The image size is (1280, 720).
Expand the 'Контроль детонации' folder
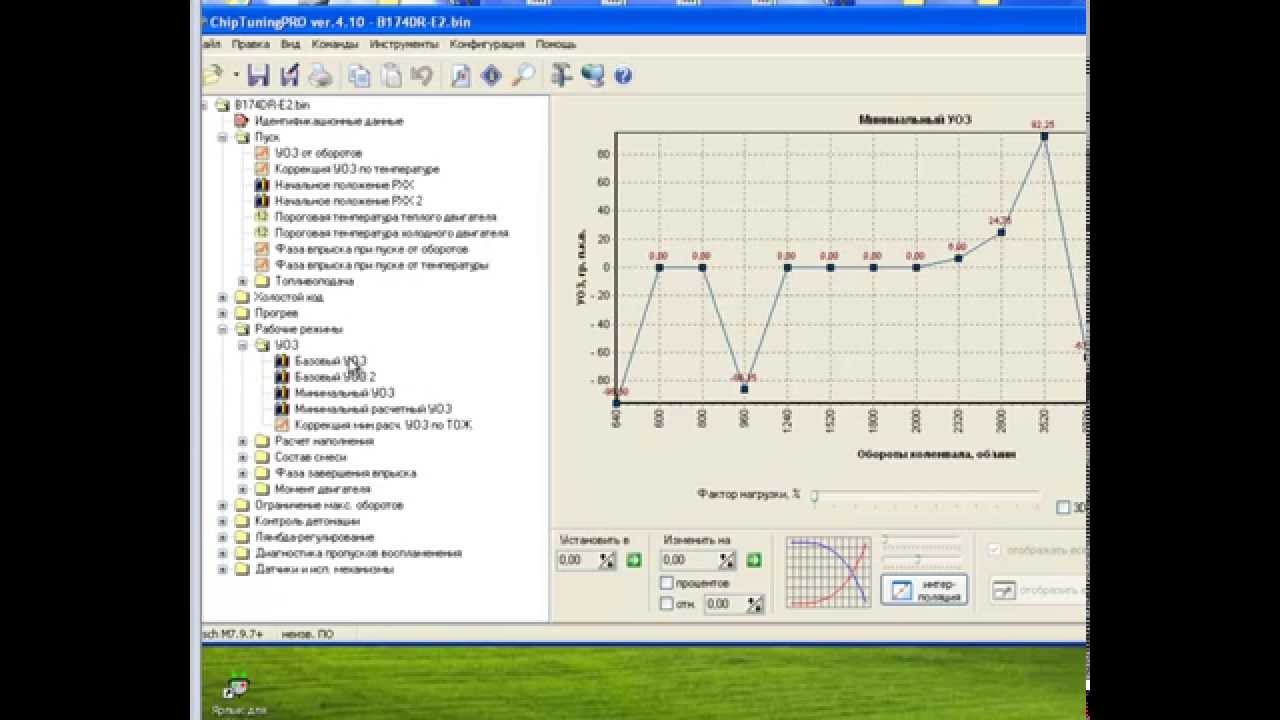[x=223, y=521]
